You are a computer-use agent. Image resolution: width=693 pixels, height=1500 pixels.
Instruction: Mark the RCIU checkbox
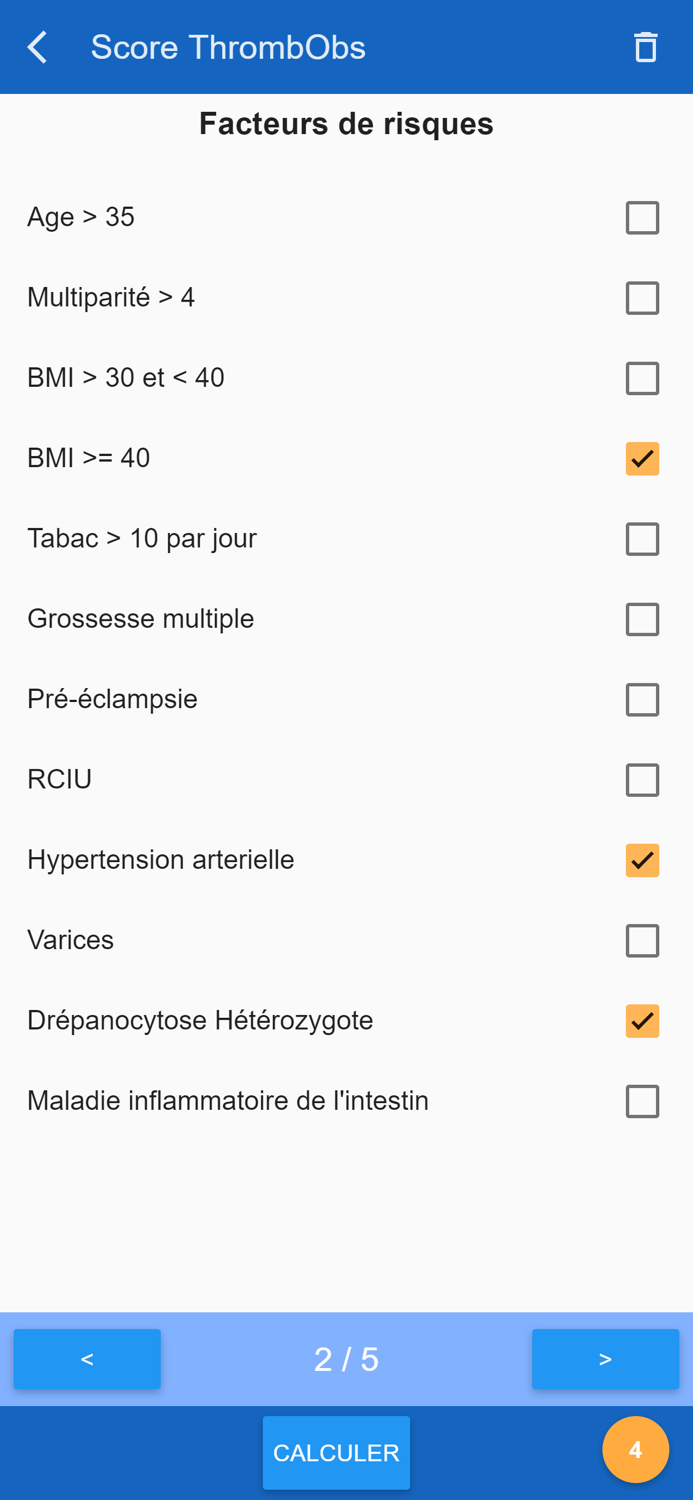(642, 780)
